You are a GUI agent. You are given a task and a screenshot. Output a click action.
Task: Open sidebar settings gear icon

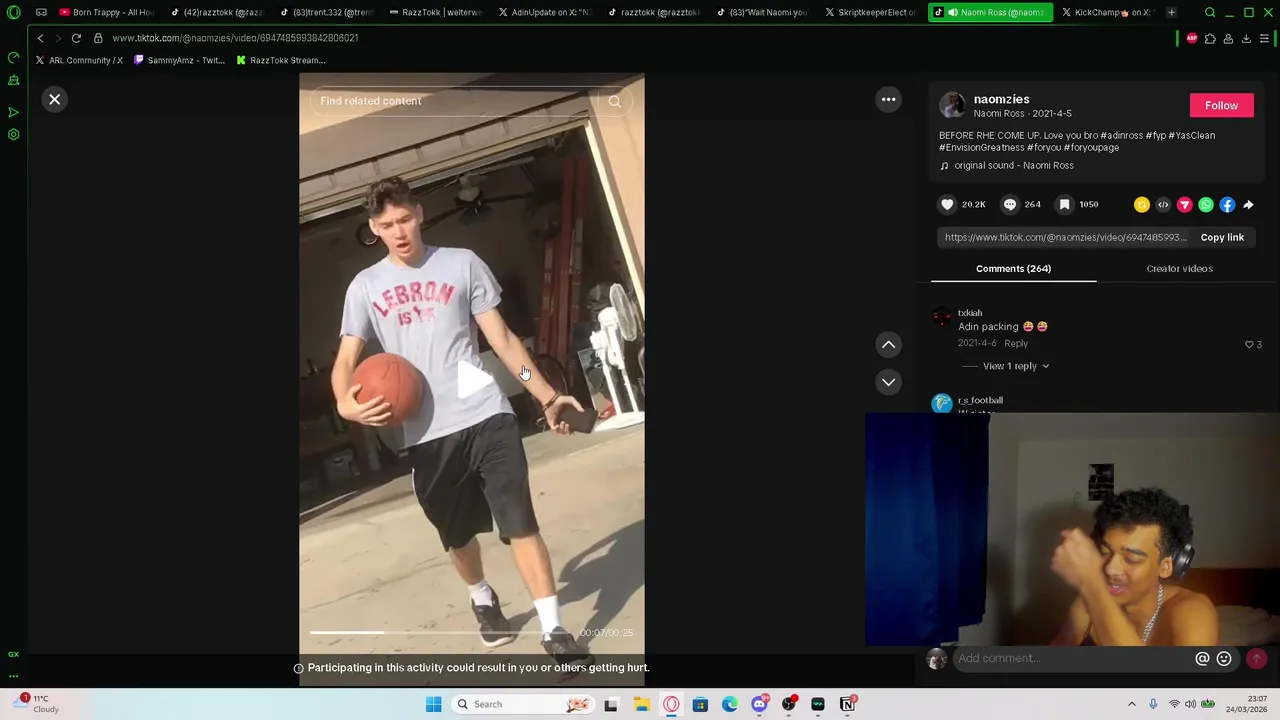pos(13,134)
